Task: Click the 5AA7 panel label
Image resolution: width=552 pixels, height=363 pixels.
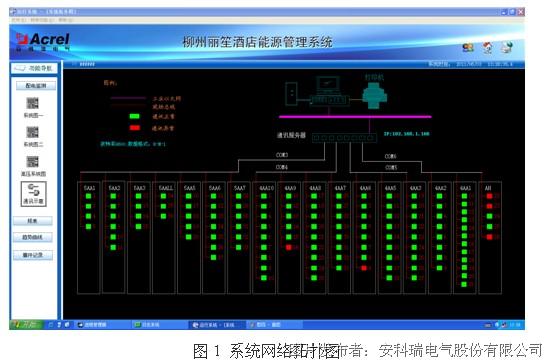Action: point(239,188)
